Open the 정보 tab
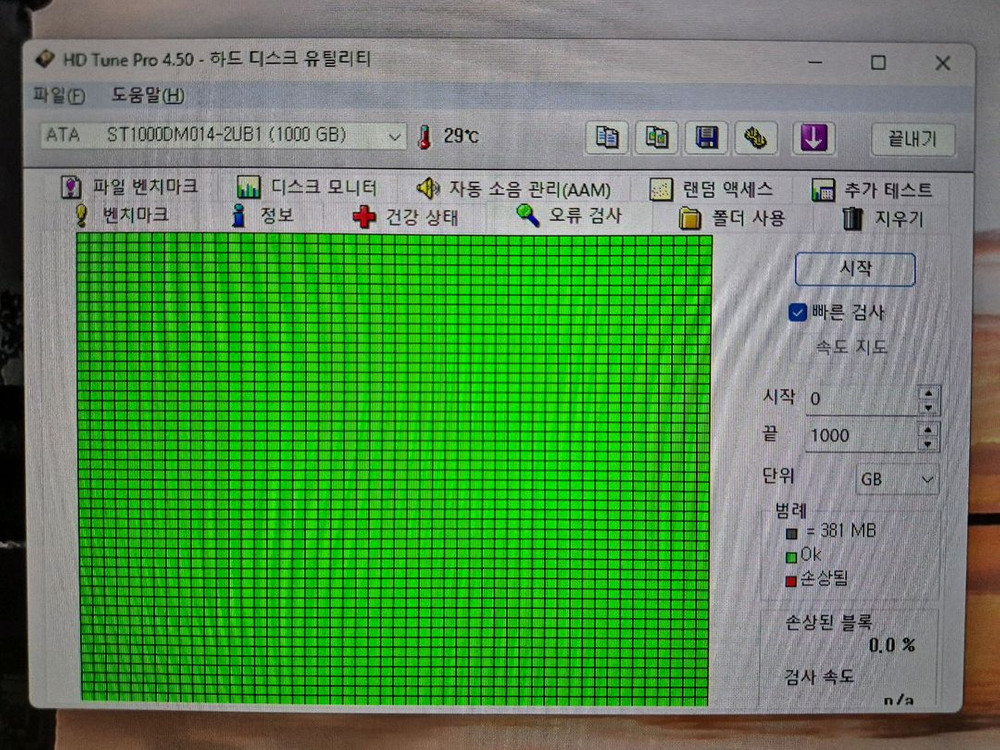The width and height of the screenshot is (1000, 750). [263, 216]
